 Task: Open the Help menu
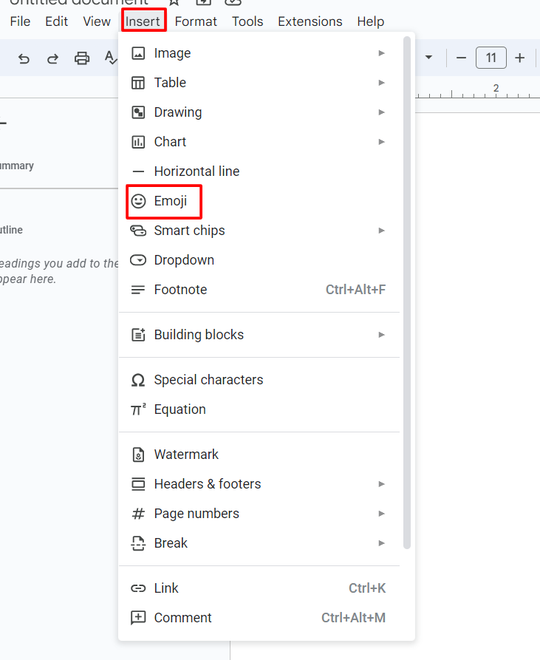[x=370, y=21]
